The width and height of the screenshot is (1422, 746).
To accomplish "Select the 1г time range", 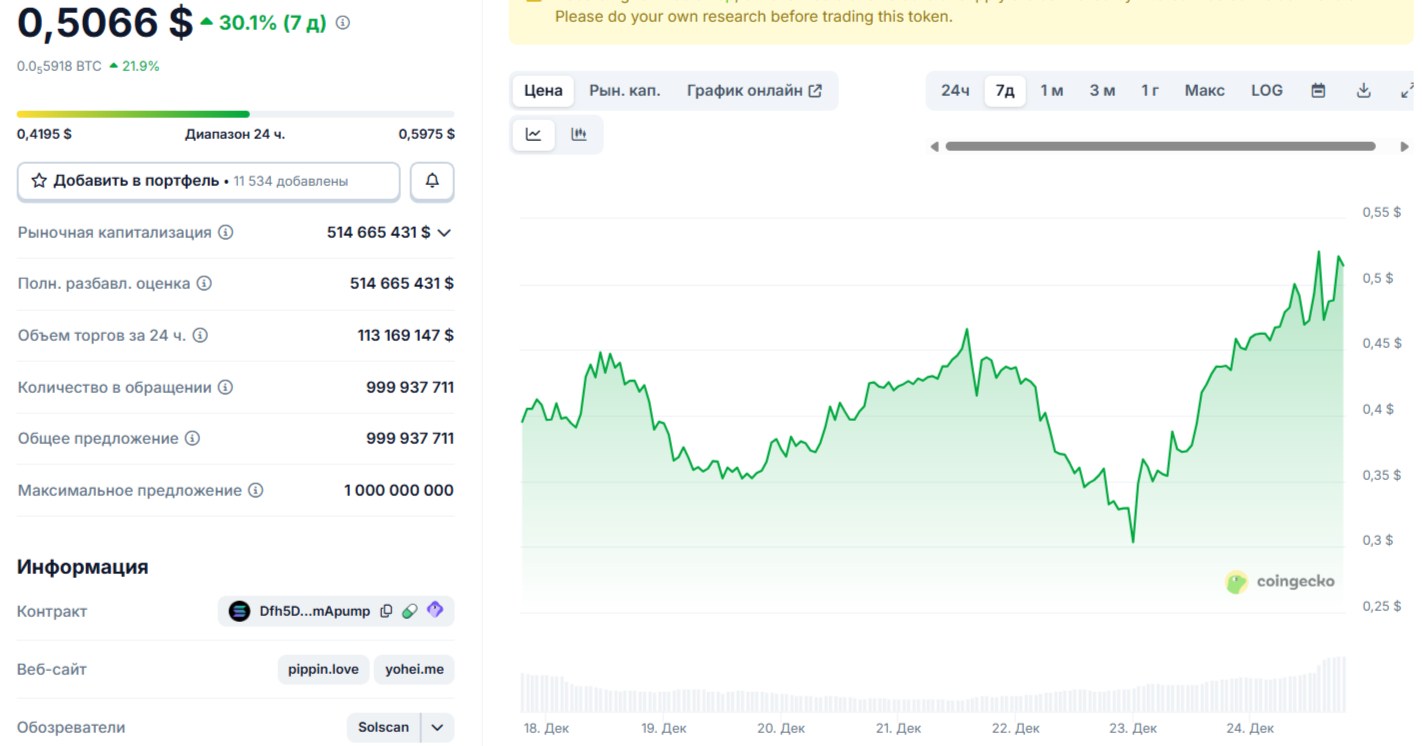I will [x=1149, y=89].
